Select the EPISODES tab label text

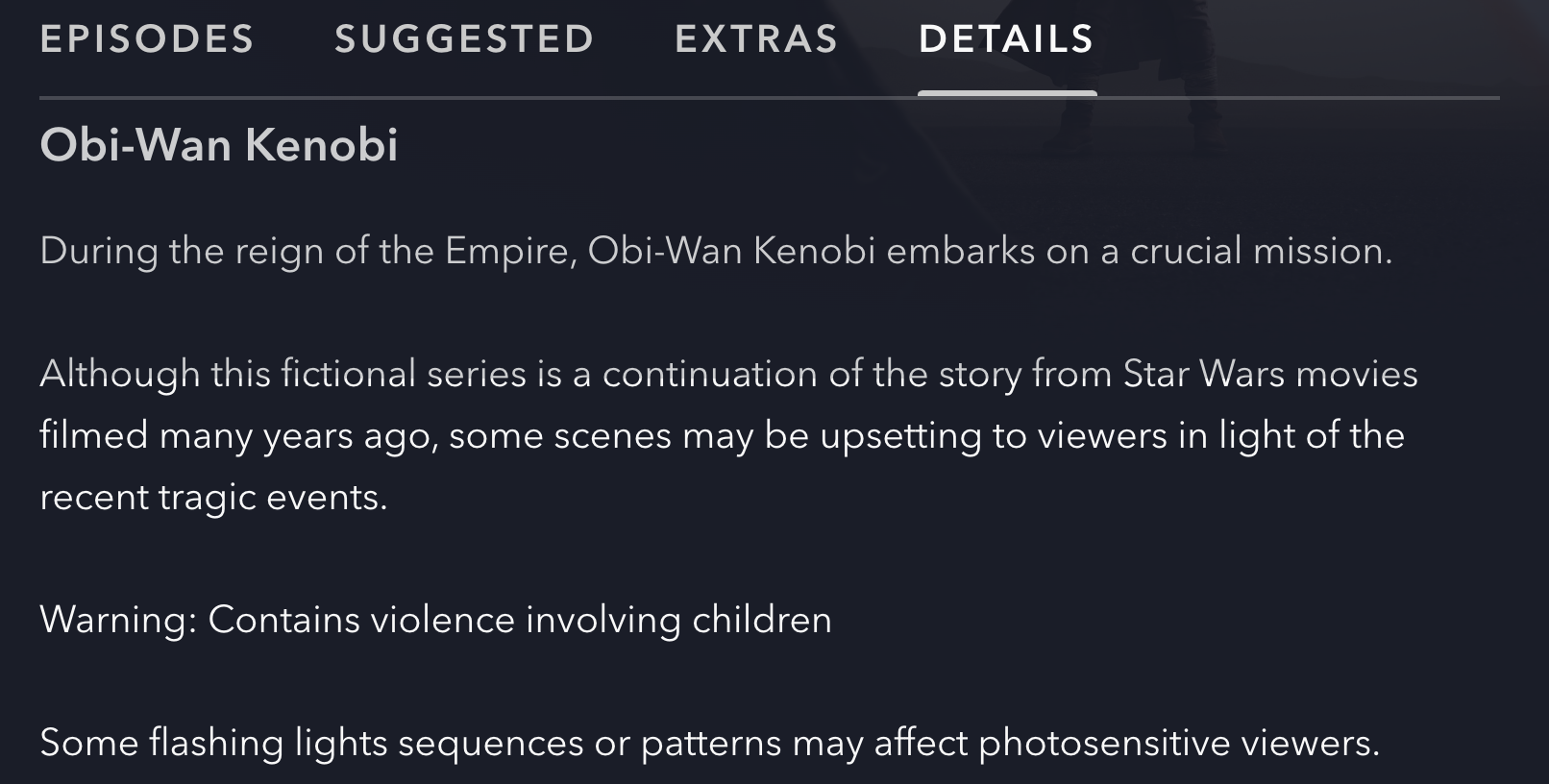(x=146, y=38)
